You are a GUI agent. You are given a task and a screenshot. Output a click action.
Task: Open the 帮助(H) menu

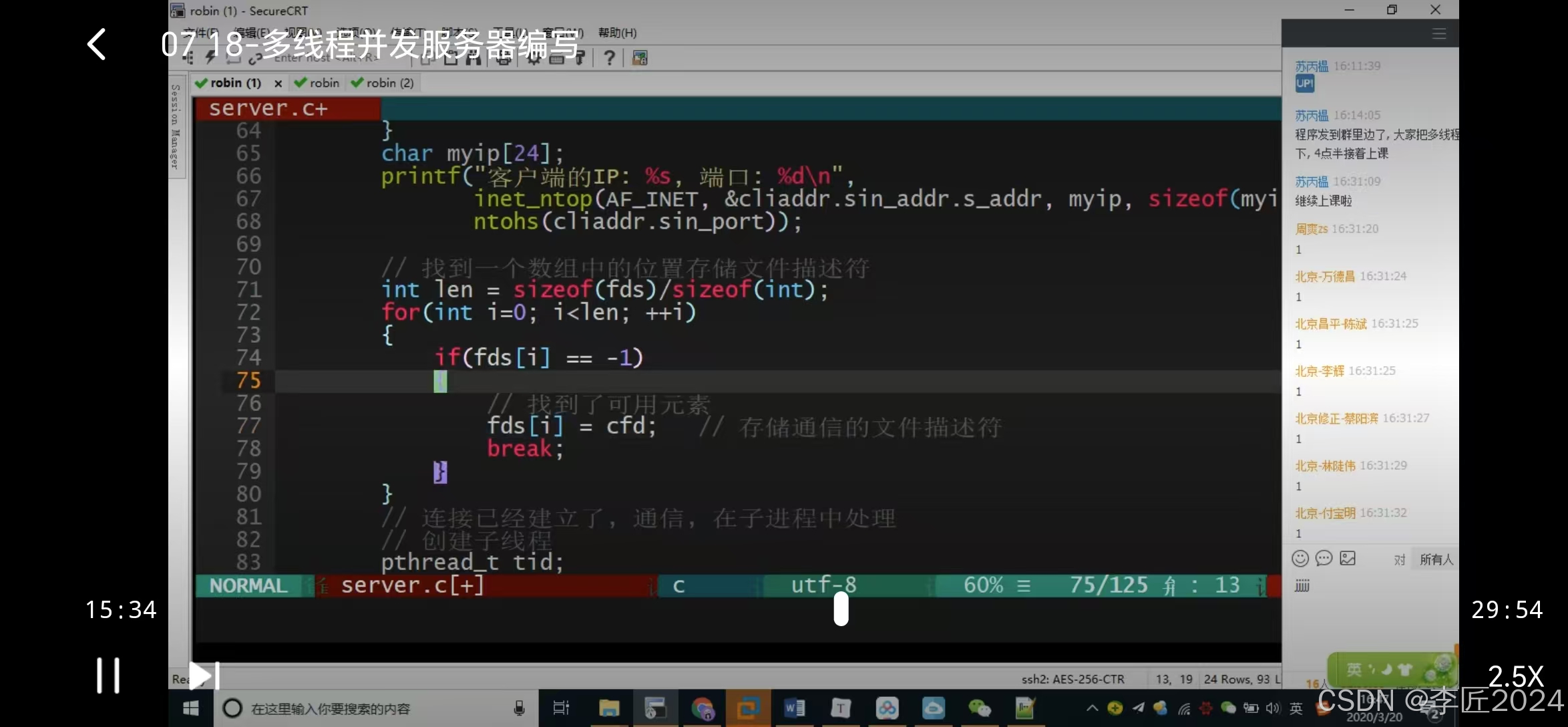click(617, 33)
